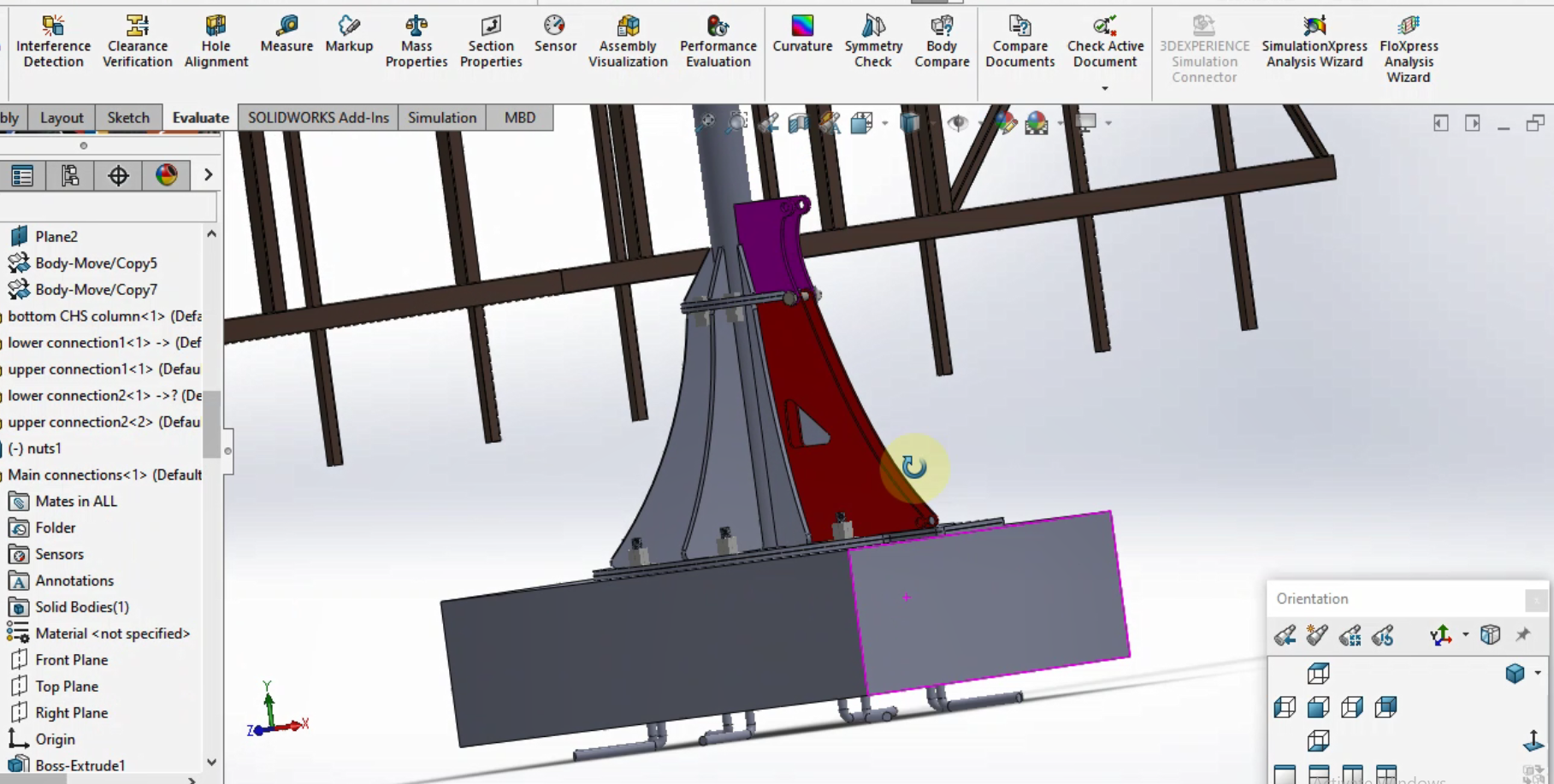
Task: Open DisplayManager tab
Action: [166, 176]
